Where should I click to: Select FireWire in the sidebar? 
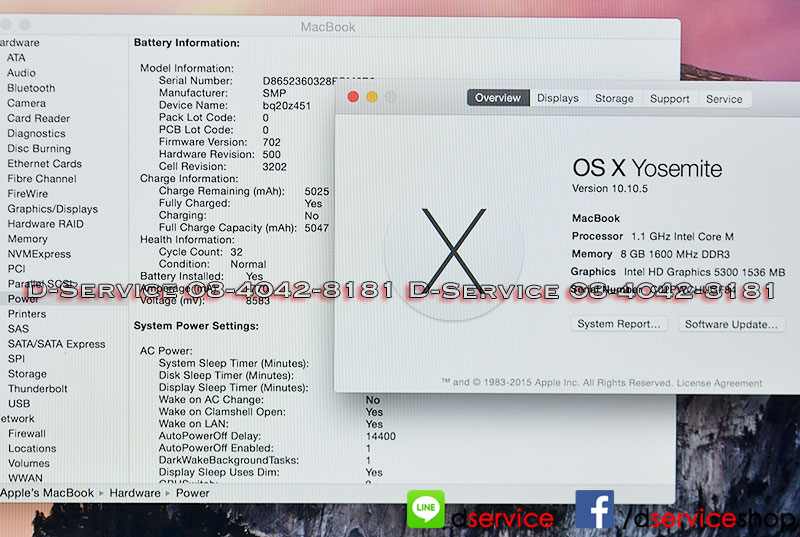(x=28, y=194)
